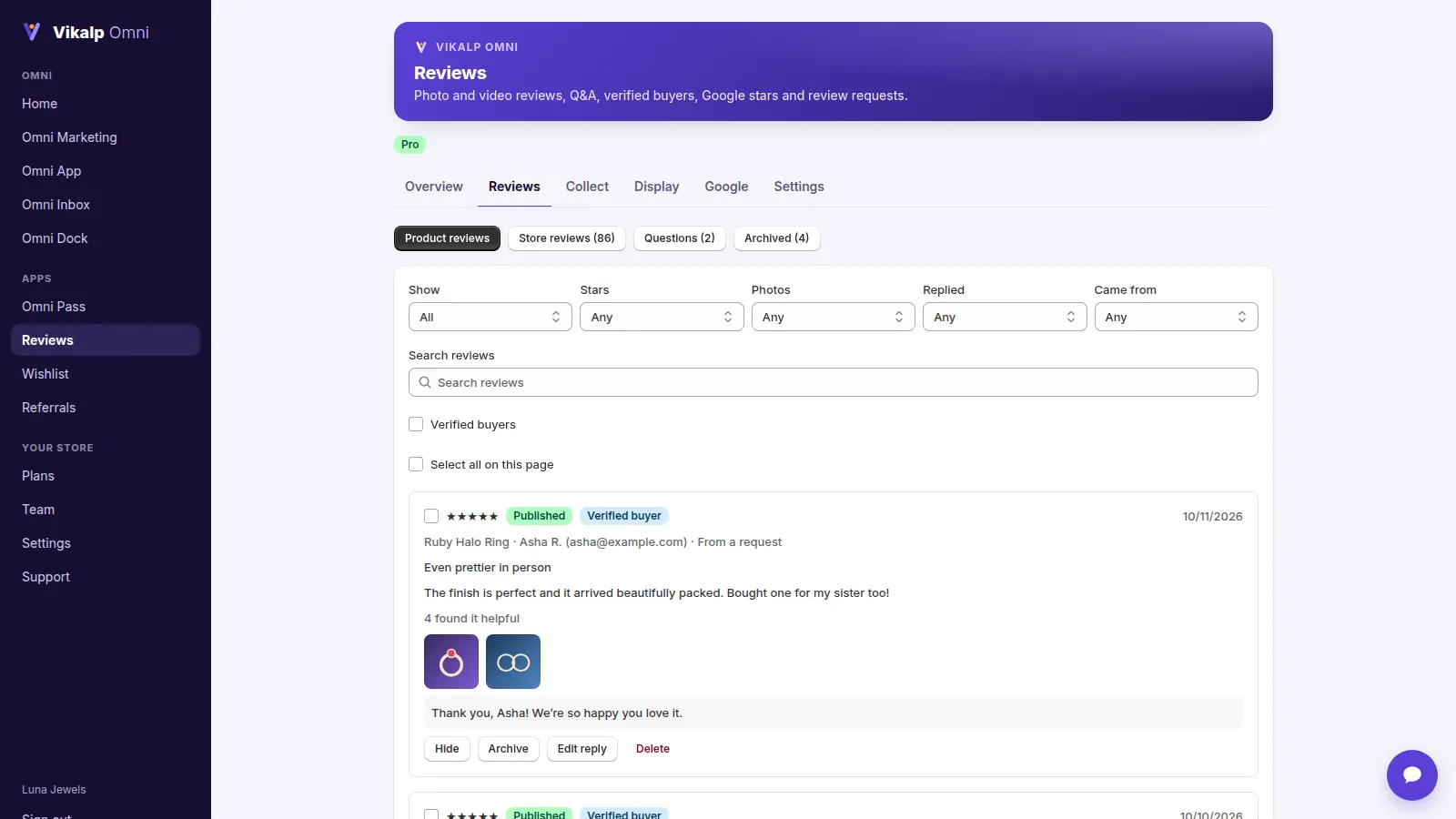Open Team page in sidebar
This screenshot has width=1456, height=819.
coord(106,510)
